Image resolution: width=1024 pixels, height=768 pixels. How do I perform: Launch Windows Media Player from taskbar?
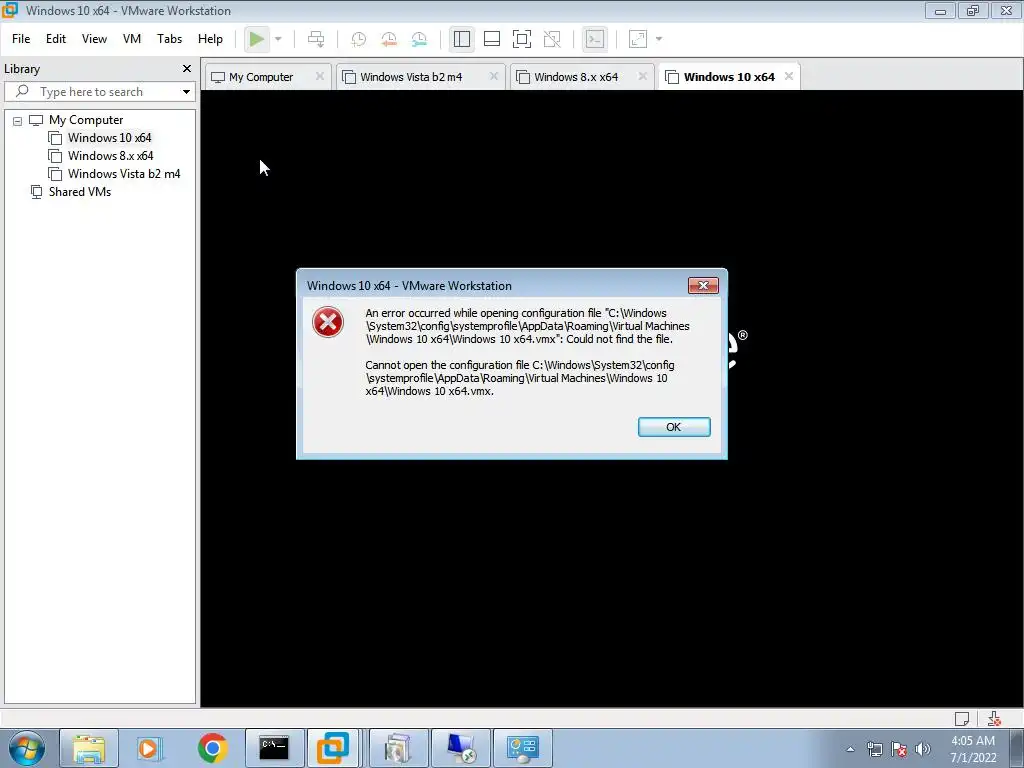[150, 748]
